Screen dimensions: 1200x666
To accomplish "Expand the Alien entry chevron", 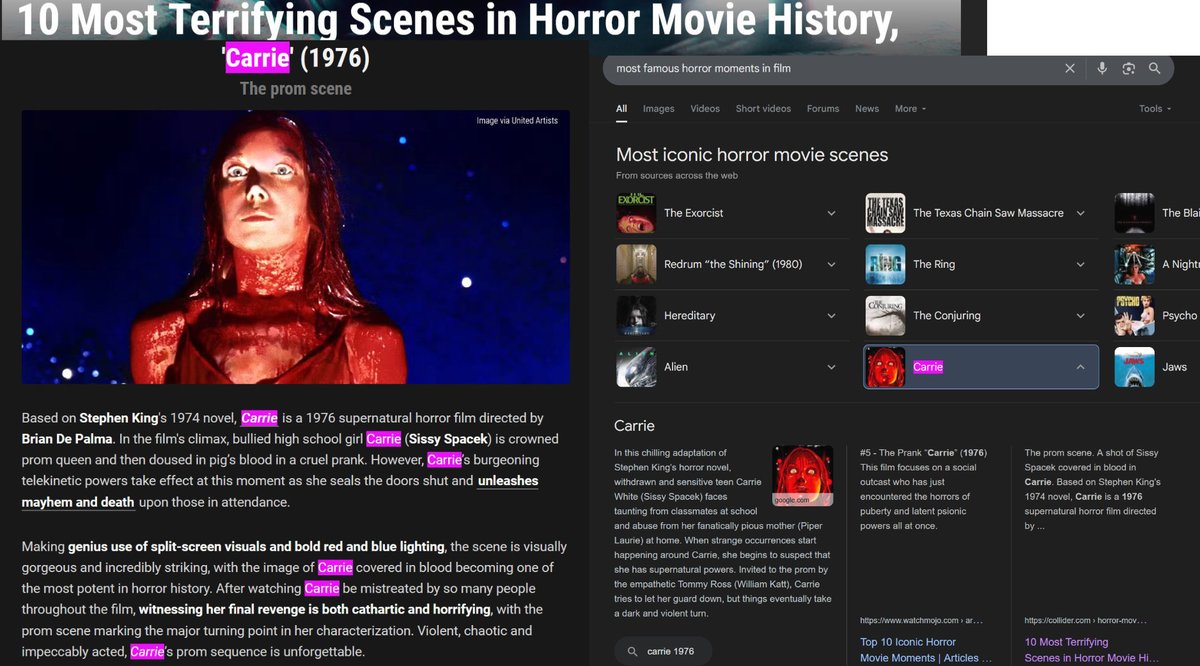I will click(x=831, y=367).
